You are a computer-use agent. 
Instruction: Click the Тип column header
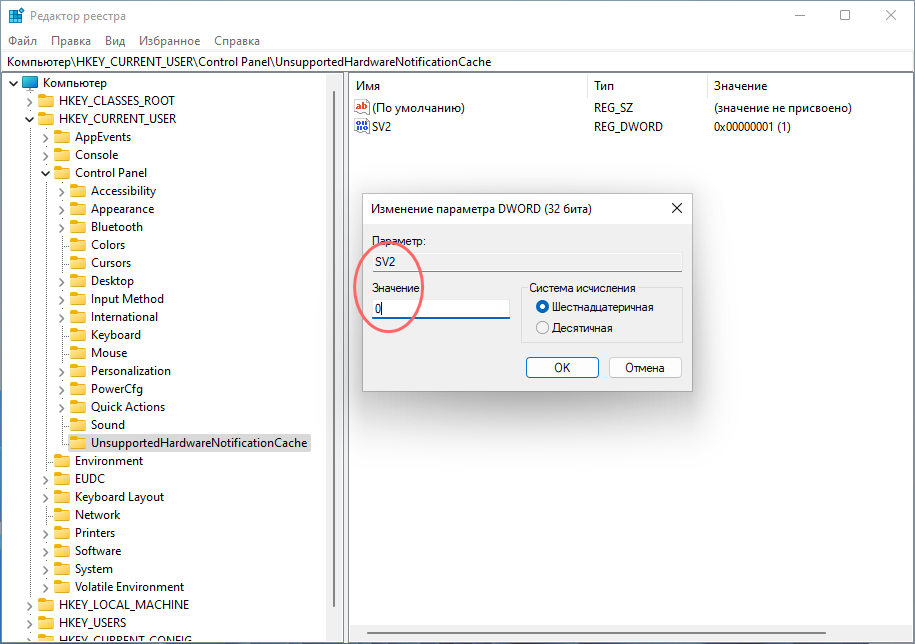tap(648, 86)
